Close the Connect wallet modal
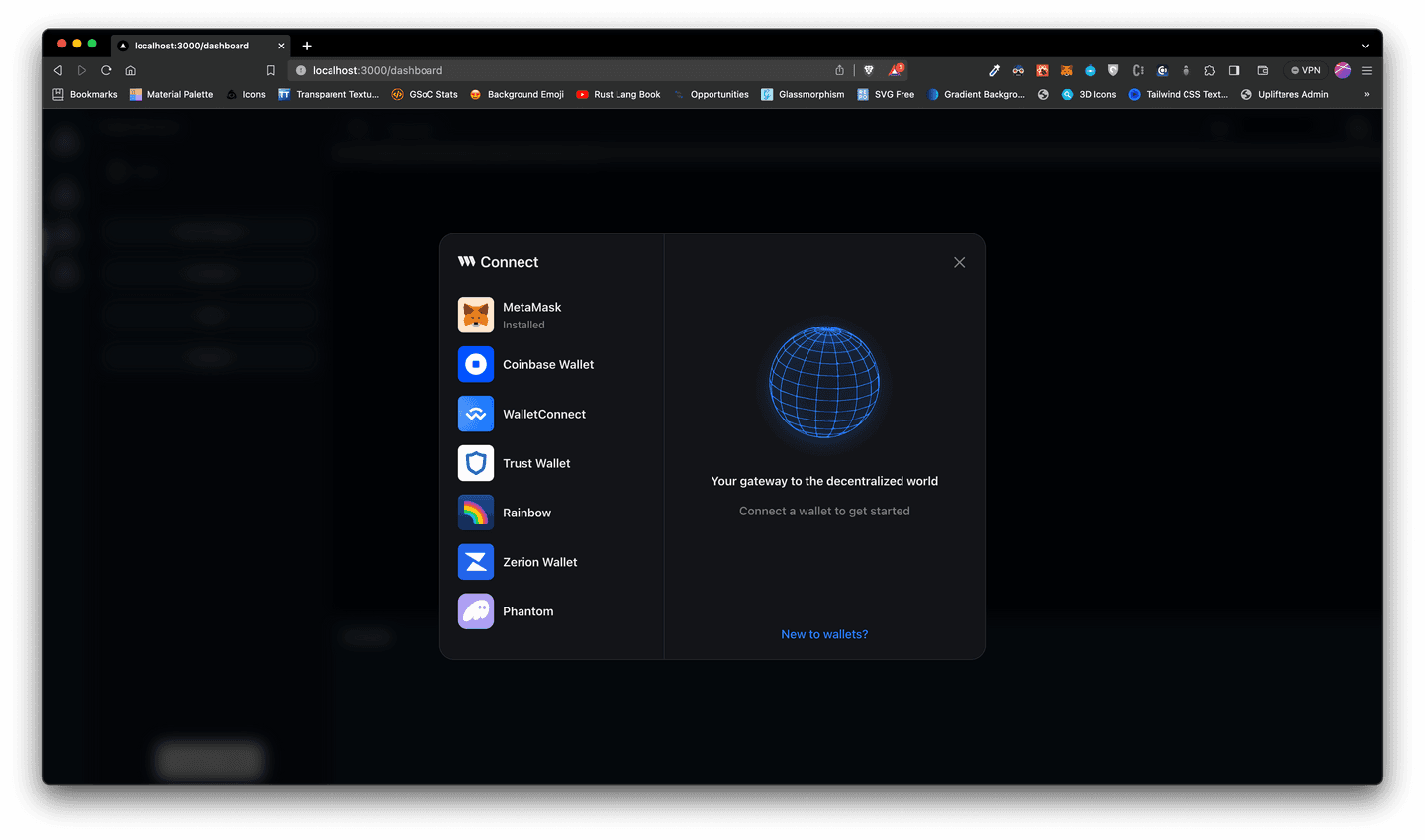Image resolution: width=1425 pixels, height=840 pixels. [x=959, y=262]
